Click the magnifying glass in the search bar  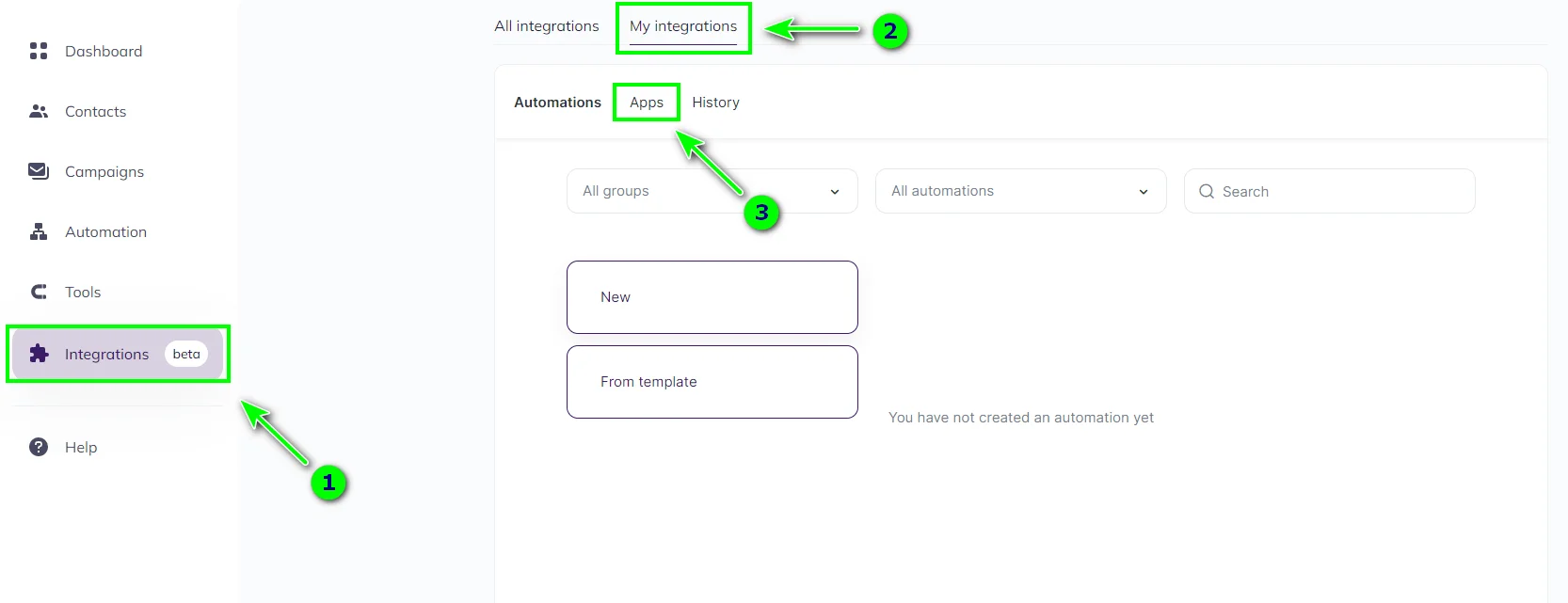tap(1206, 191)
